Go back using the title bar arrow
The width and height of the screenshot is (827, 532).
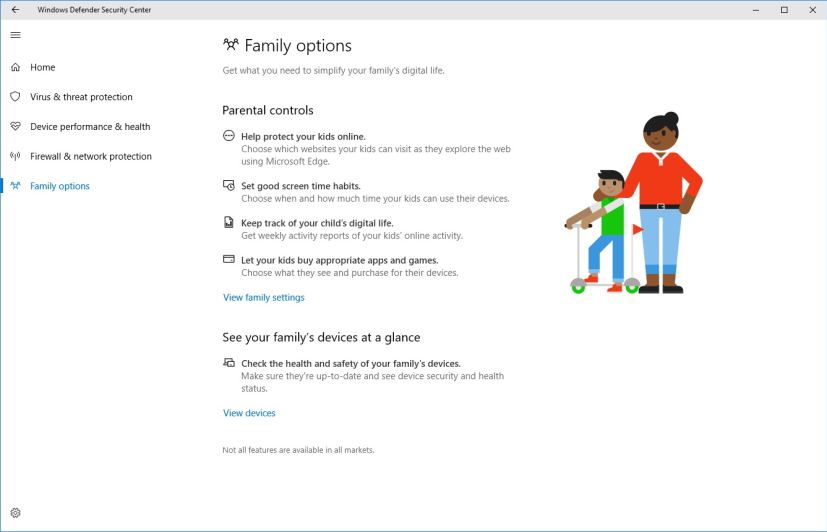tap(15, 9)
